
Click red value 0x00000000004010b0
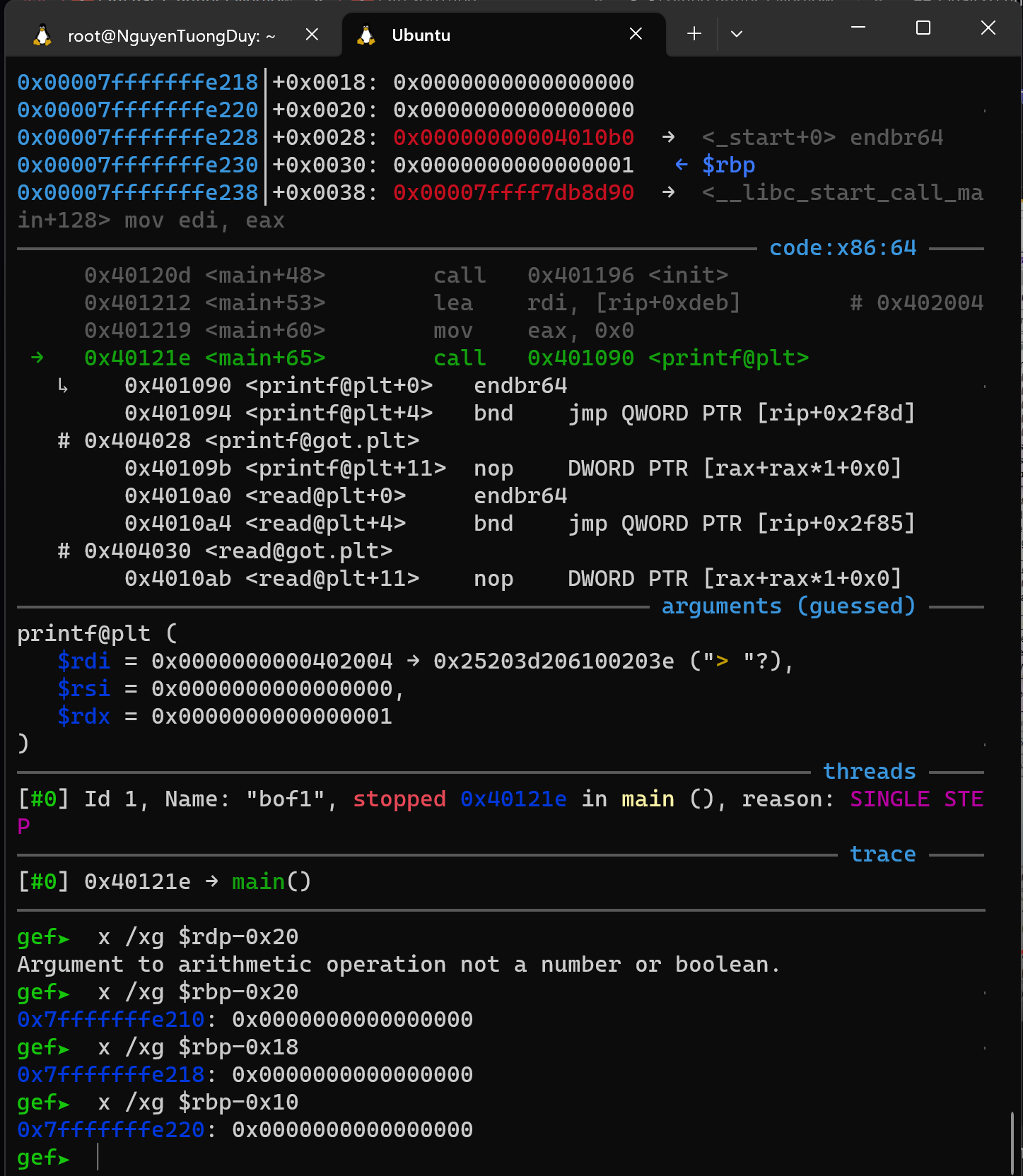513,138
